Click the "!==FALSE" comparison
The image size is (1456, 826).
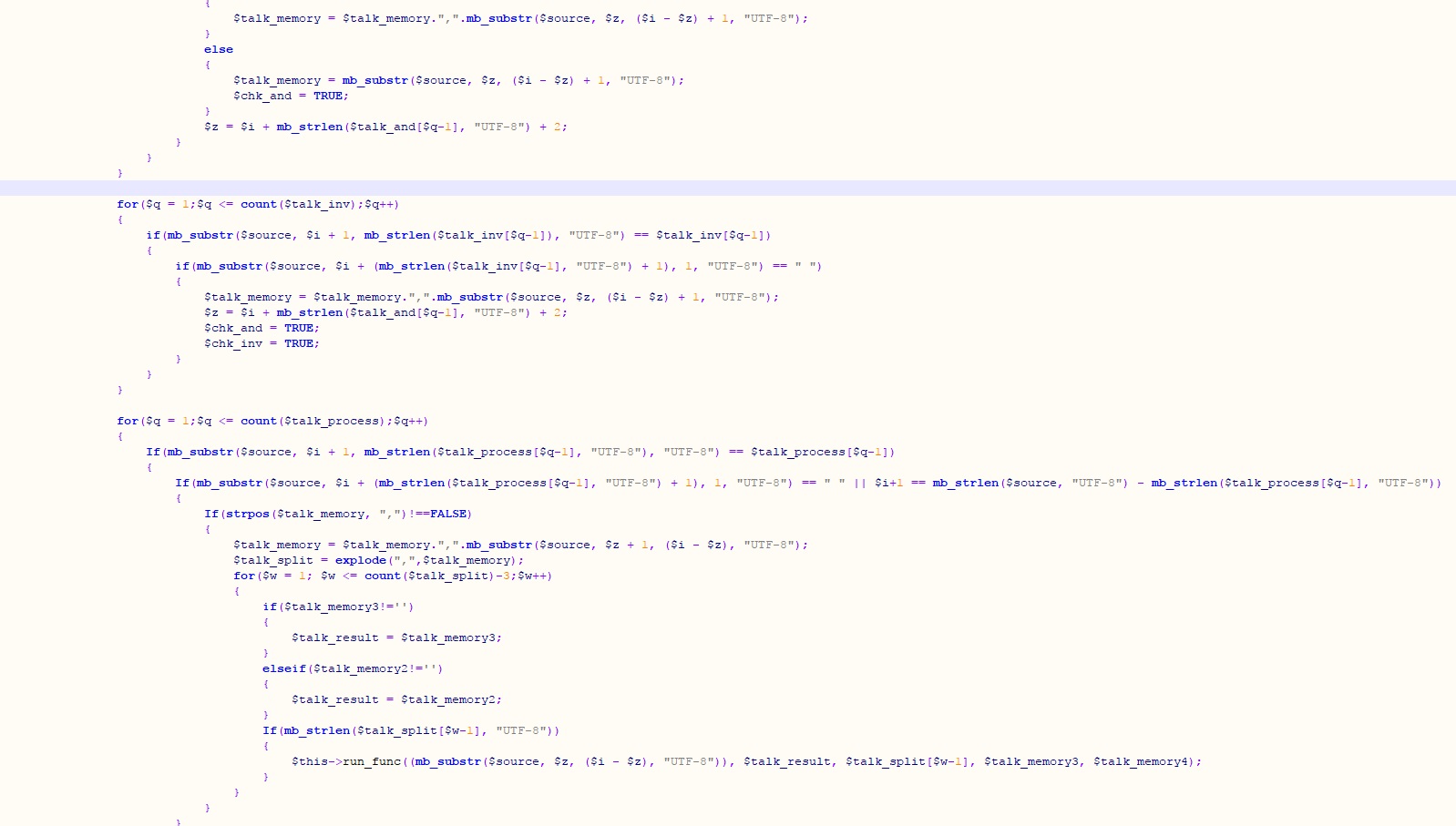point(439,514)
